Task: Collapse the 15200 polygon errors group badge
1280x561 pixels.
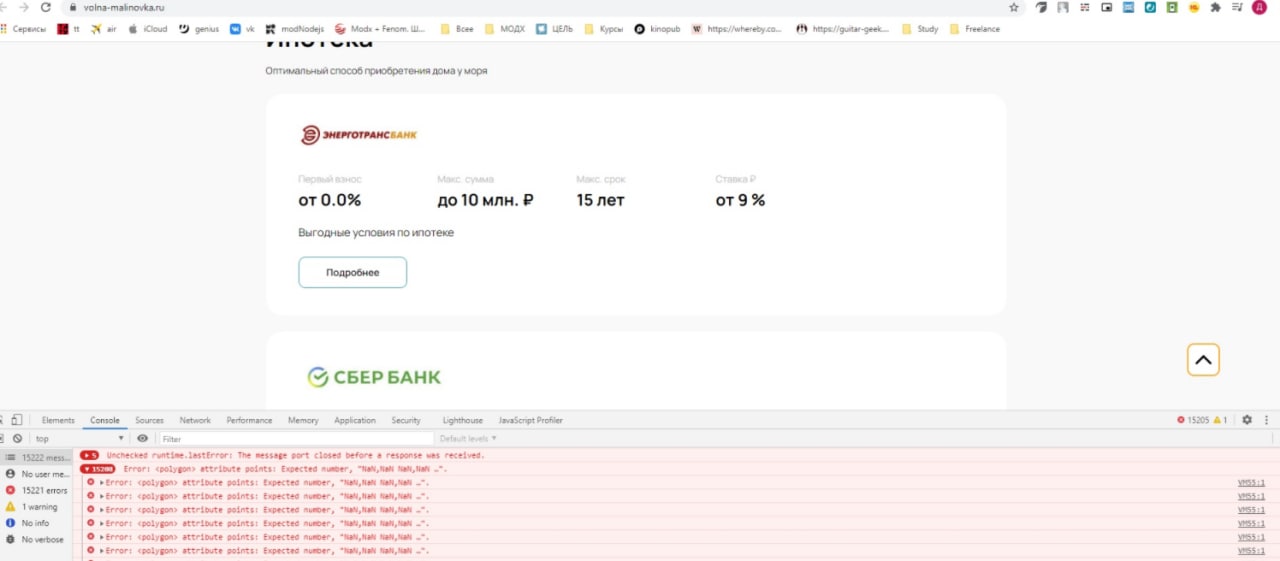Action: 97,468
